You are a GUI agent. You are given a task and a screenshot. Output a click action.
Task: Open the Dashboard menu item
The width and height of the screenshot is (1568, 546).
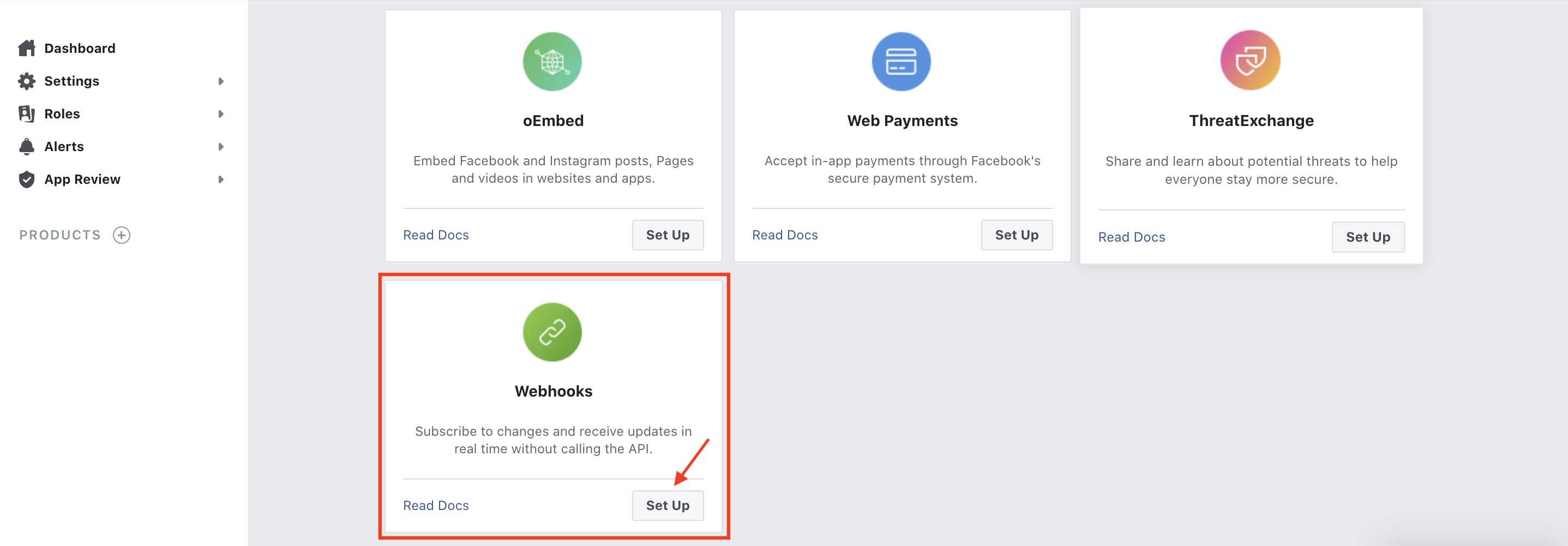(80, 48)
